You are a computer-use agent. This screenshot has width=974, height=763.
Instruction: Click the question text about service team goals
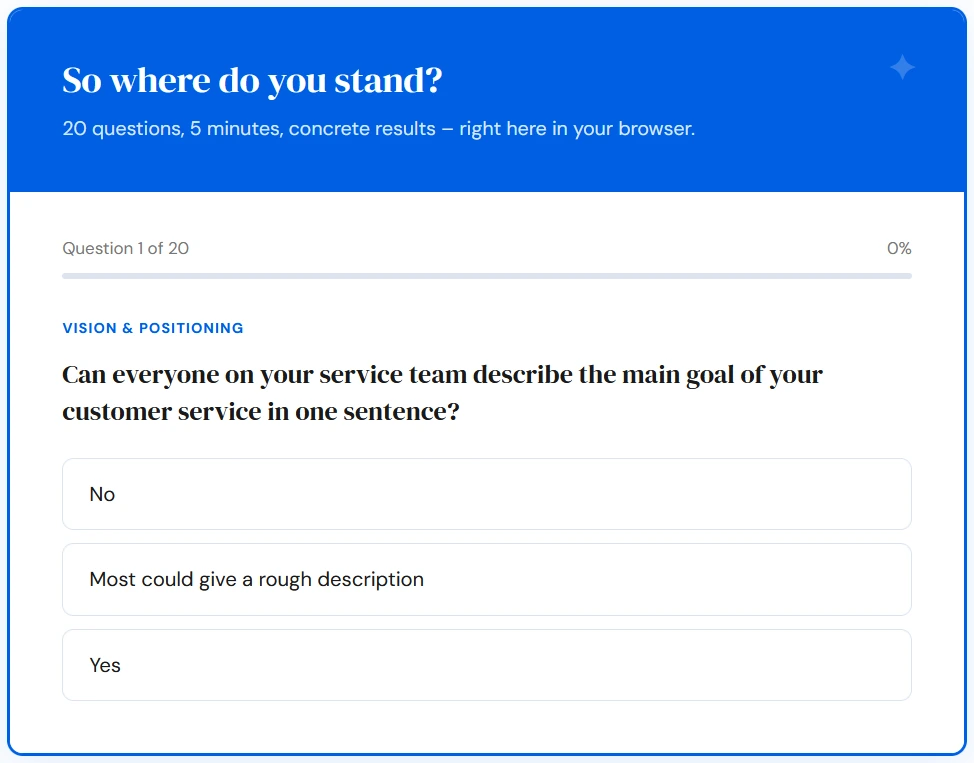(442, 392)
